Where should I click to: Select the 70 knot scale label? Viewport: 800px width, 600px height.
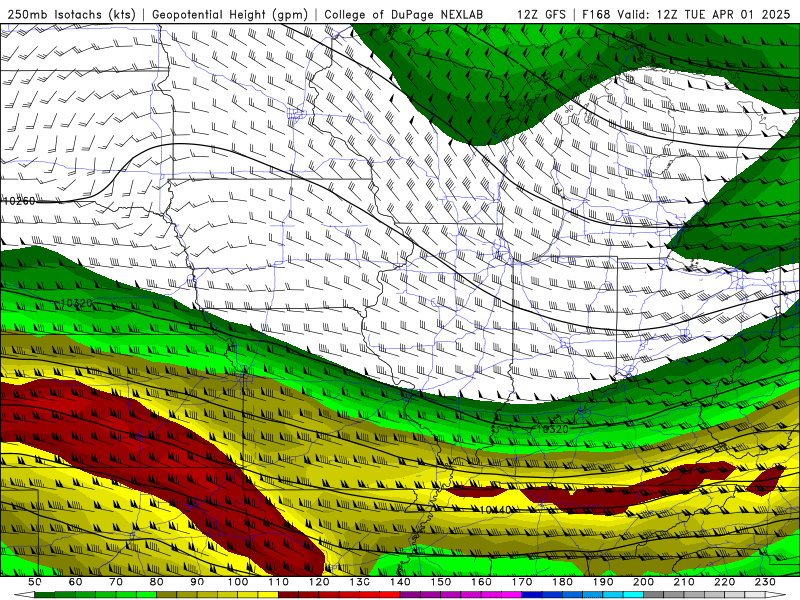pos(116,582)
